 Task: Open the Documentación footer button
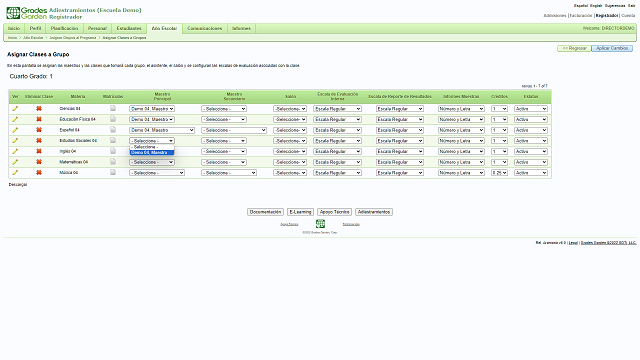point(265,212)
